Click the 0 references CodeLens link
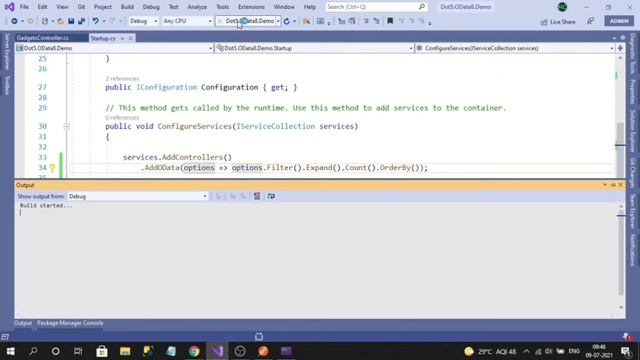Image resolution: width=640 pixels, height=360 pixels. tap(122, 118)
